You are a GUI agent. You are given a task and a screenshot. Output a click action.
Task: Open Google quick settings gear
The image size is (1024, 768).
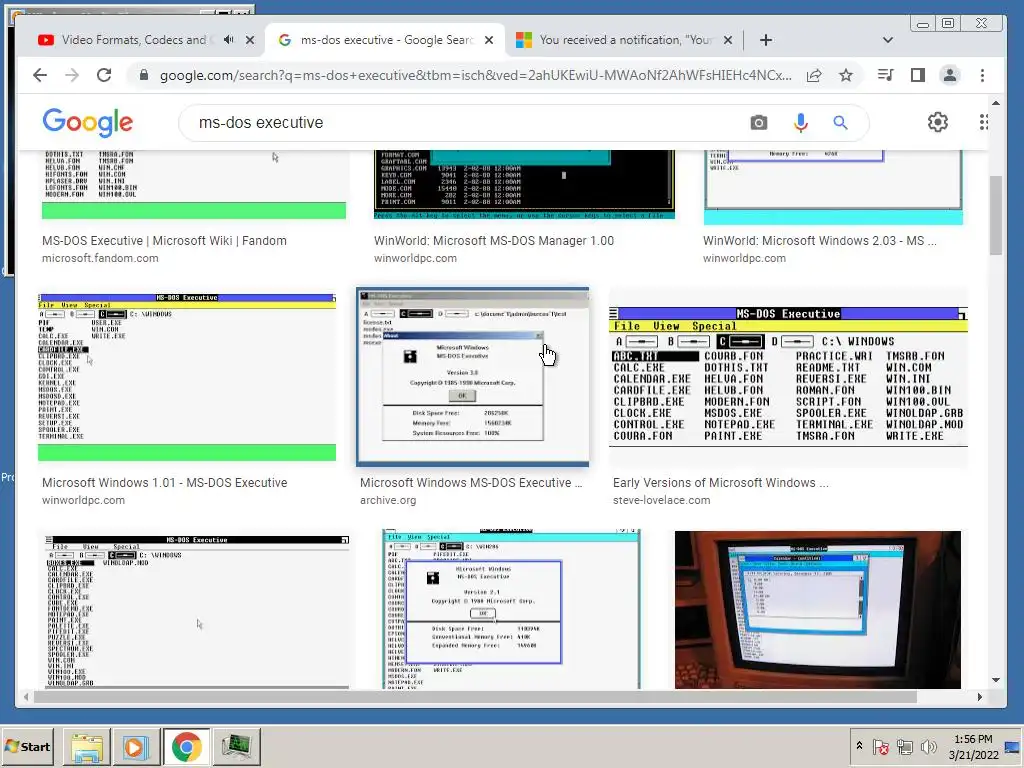[938, 122]
